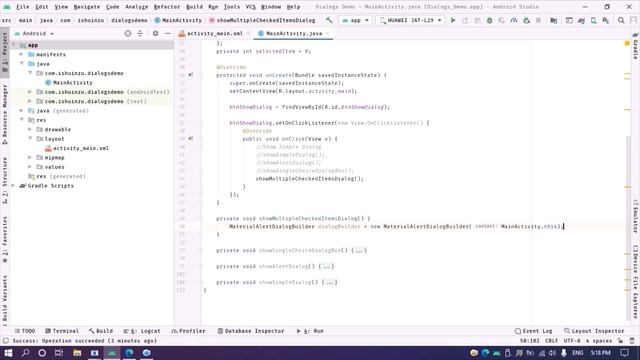640x360 pixels.
Task: Close the activity_main.xml tab
Action: point(248,33)
